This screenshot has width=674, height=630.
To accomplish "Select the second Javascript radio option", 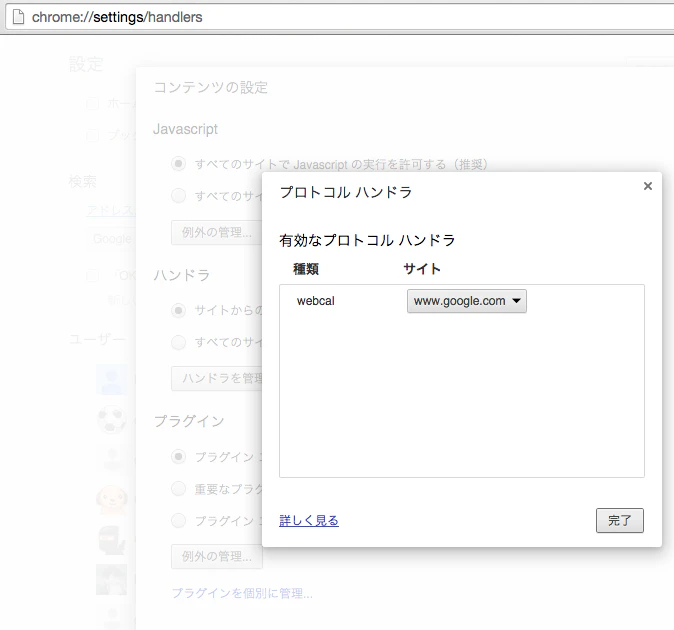I will point(178,196).
